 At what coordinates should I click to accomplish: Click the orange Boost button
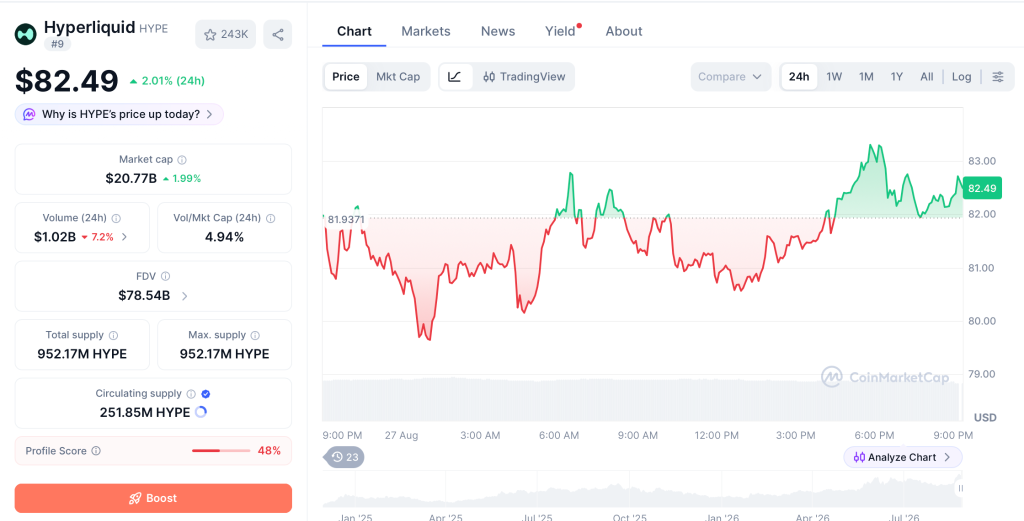point(153,498)
